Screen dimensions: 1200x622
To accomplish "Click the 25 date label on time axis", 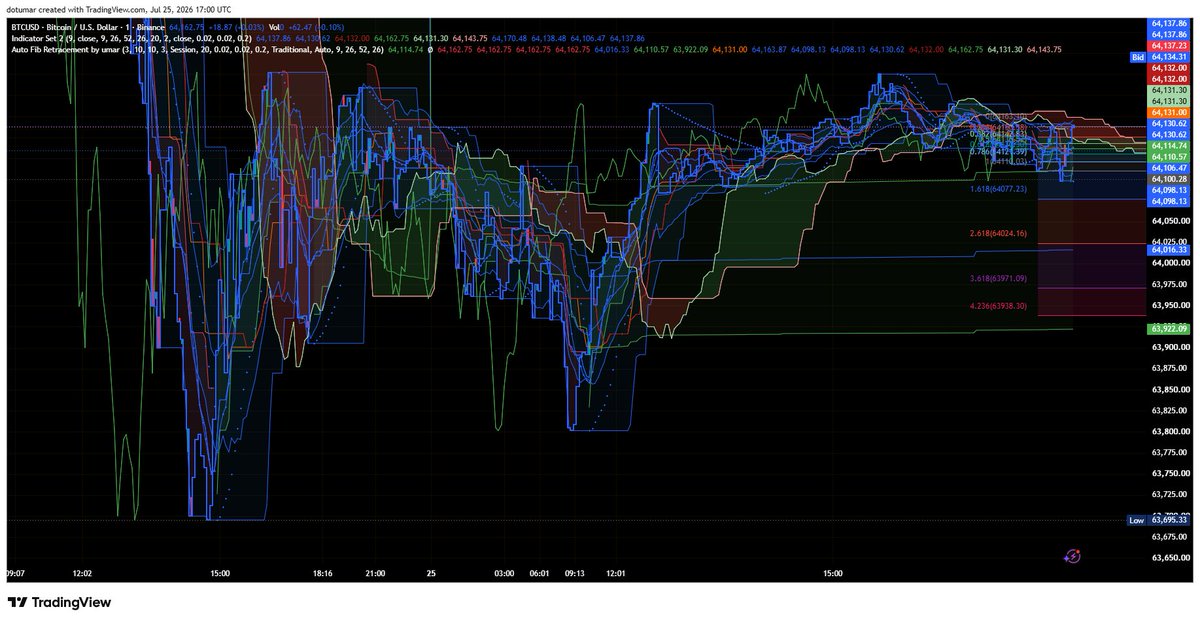I will click(431, 574).
